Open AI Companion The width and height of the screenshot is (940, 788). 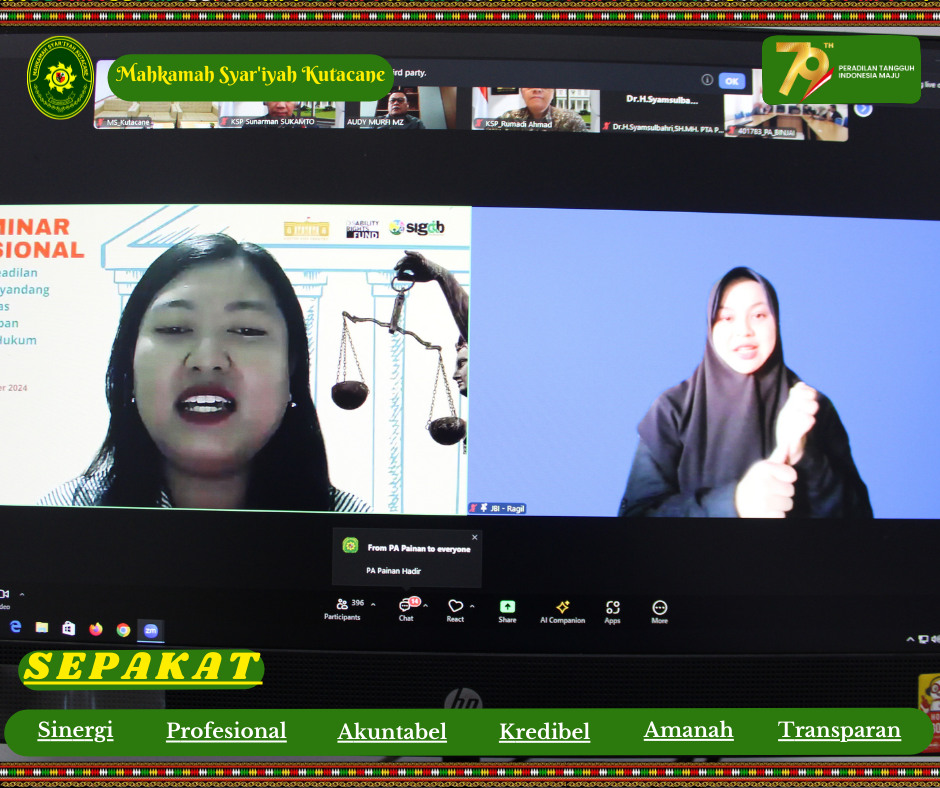pos(562,607)
